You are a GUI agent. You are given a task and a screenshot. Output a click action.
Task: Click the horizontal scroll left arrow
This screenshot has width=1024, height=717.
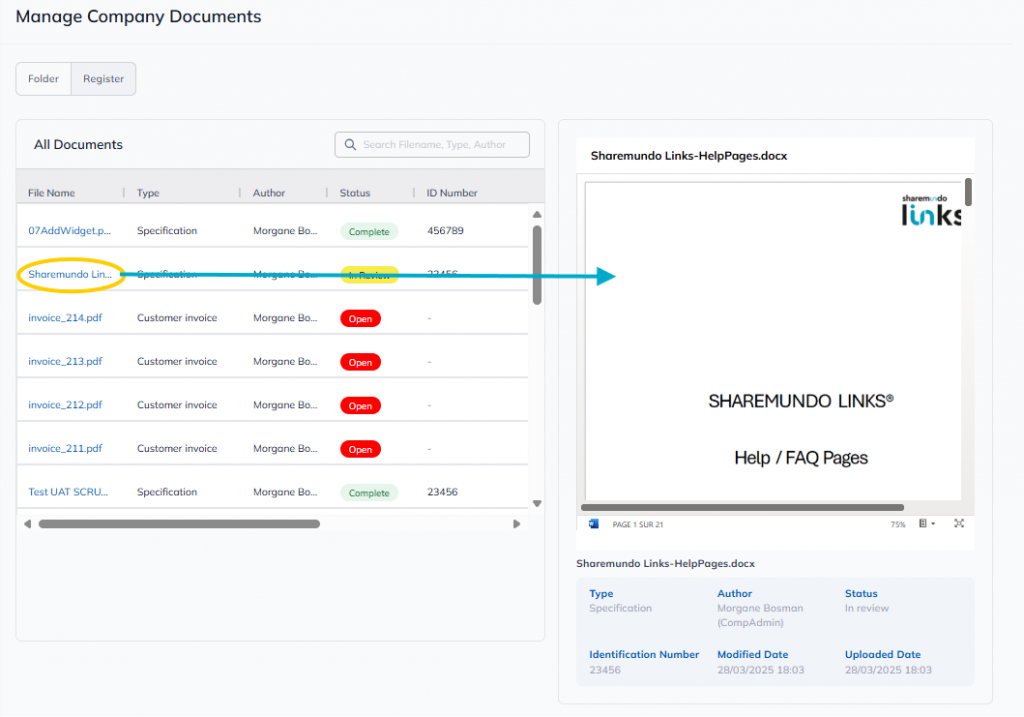click(x=27, y=523)
